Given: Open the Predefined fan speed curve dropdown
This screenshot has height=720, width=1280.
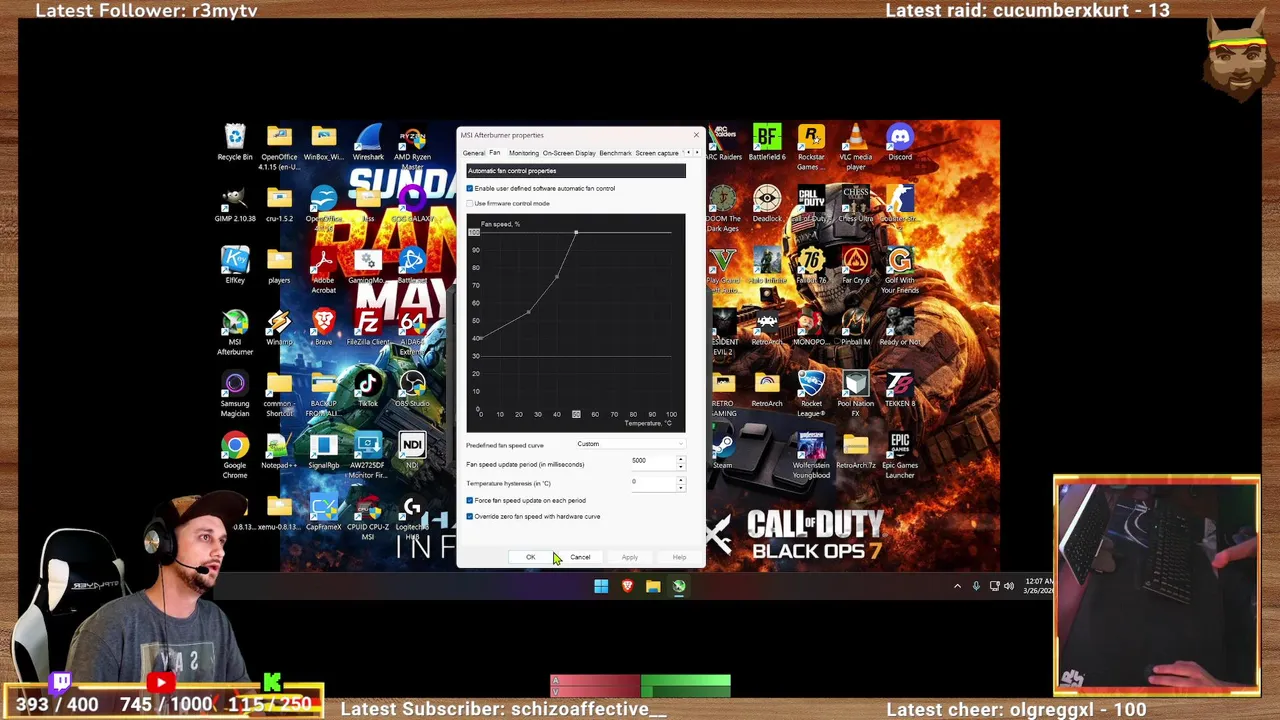Looking at the screenshot, I should [630, 444].
